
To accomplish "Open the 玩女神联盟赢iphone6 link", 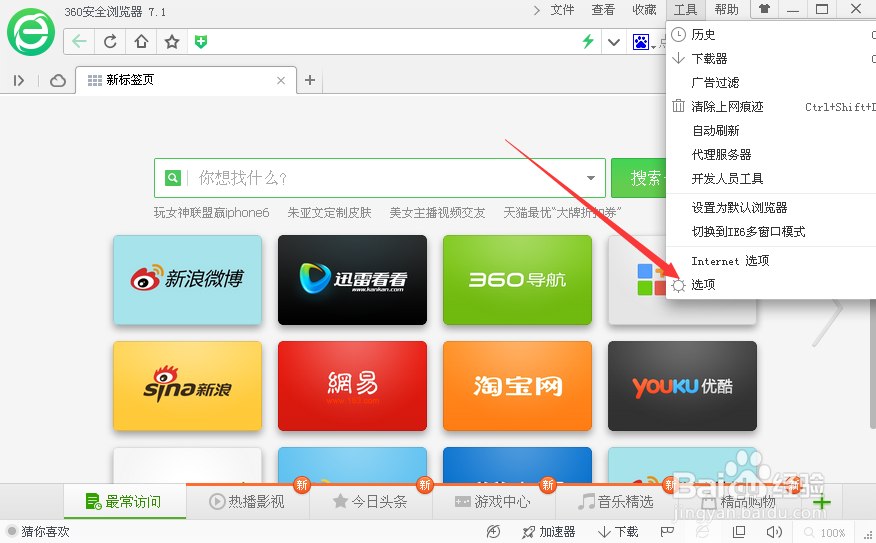I will coord(211,212).
